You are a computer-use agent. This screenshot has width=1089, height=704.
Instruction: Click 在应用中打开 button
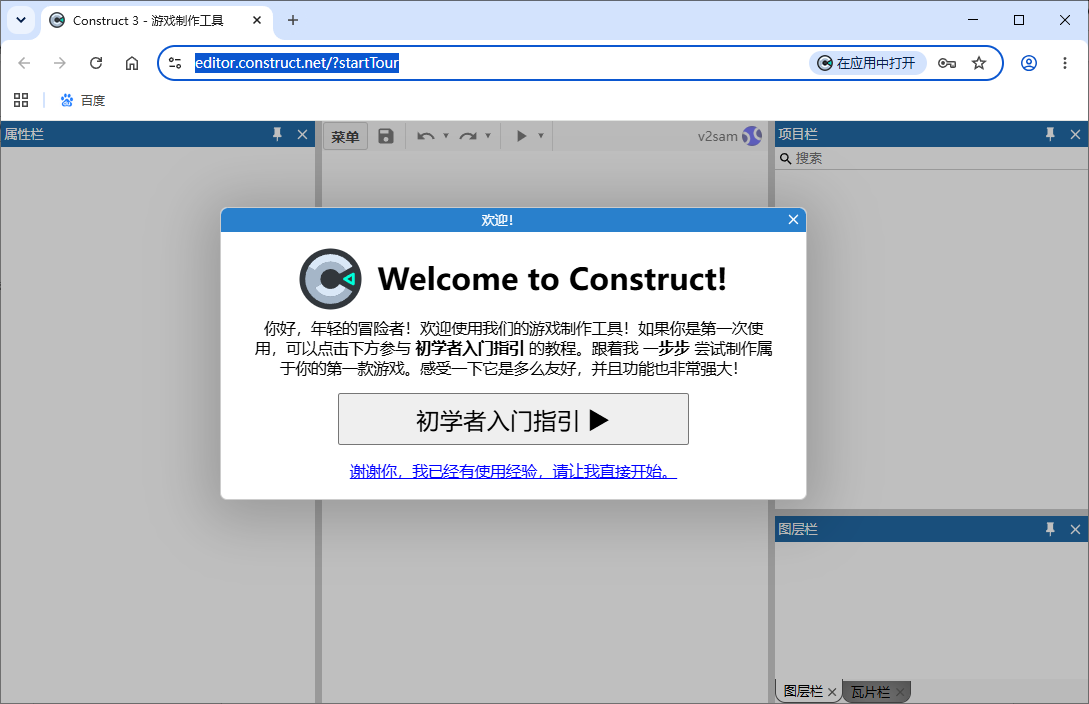tap(867, 63)
